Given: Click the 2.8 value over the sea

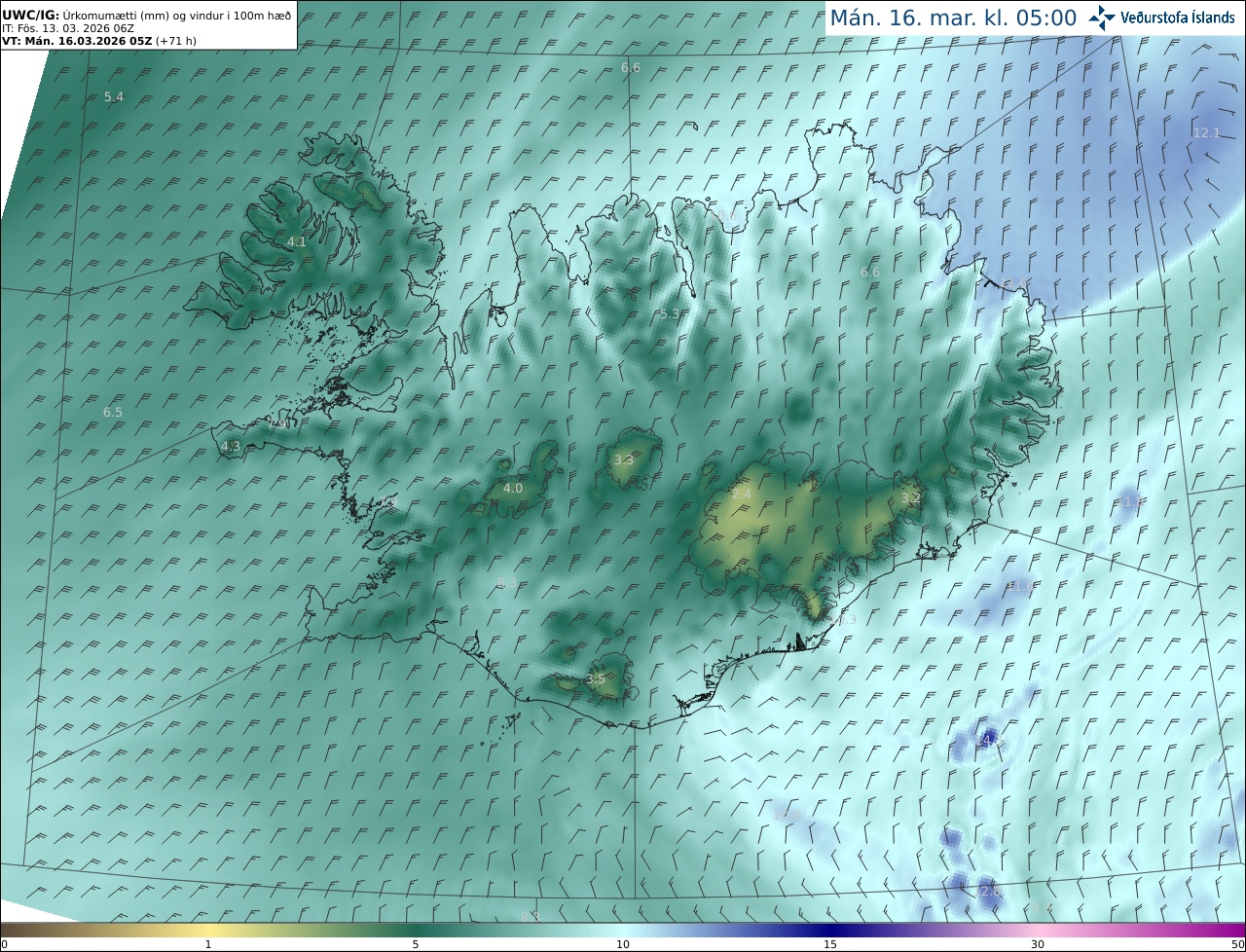Looking at the screenshot, I should coord(990,893).
